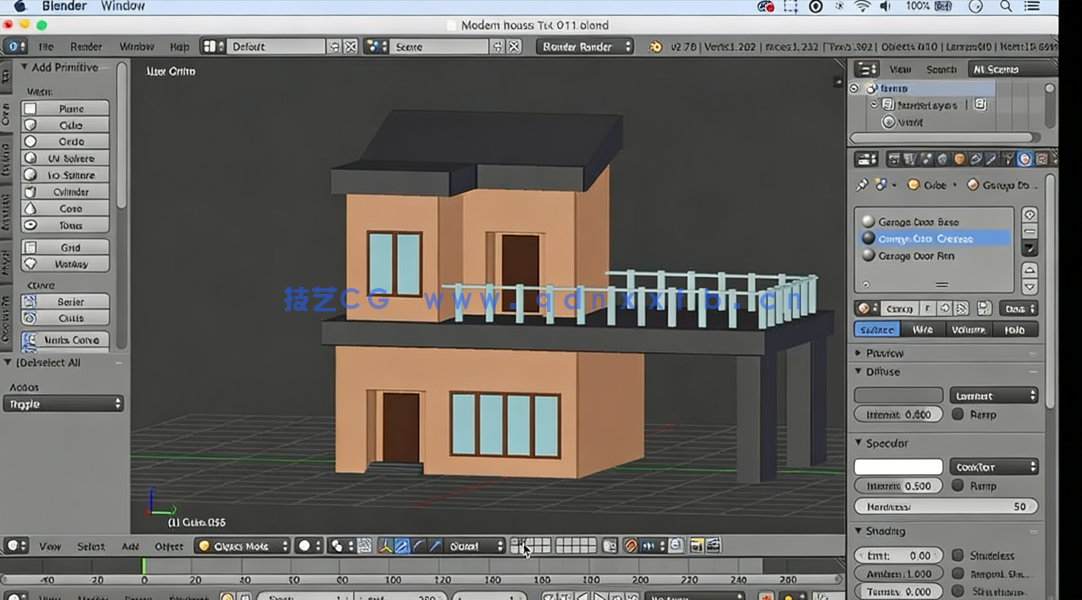Switch to the Wire tab in material panel
Screen dimensions: 1082x600
pyautogui.click(x=923, y=329)
